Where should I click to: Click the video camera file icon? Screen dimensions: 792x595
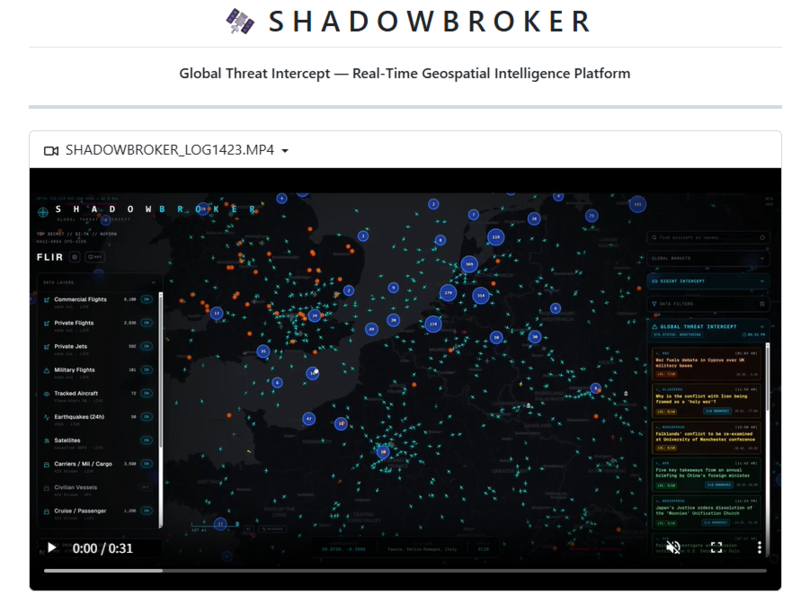pyautogui.click(x=51, y=151)
